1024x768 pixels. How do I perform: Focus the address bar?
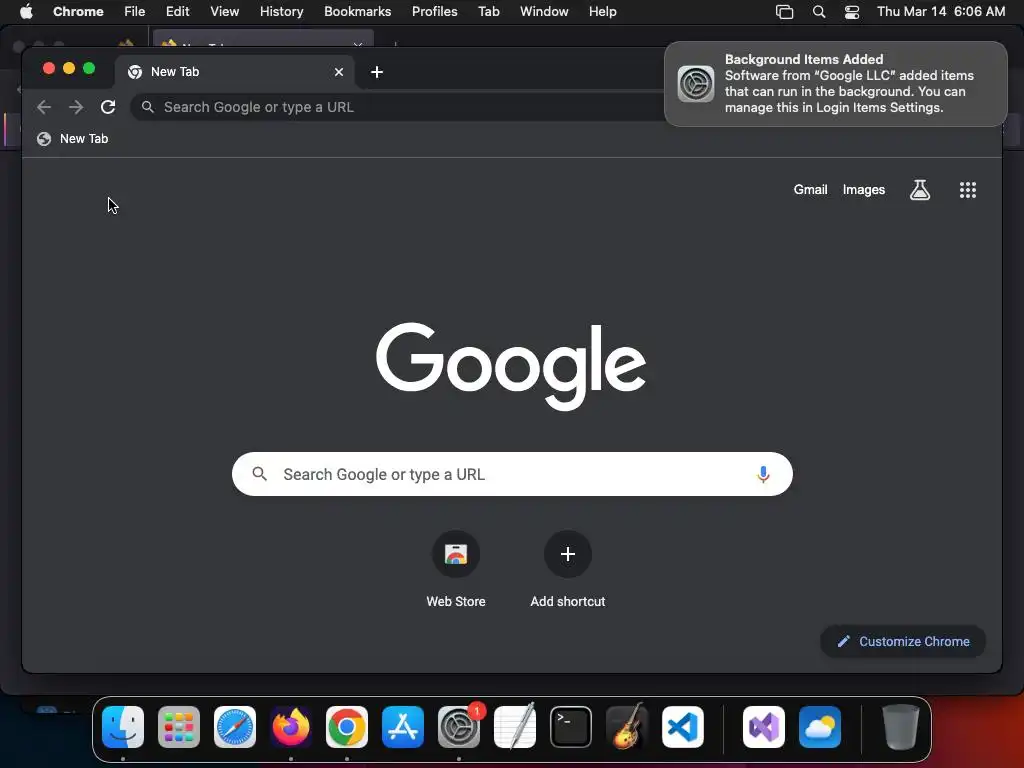click(x=398, y=107)
